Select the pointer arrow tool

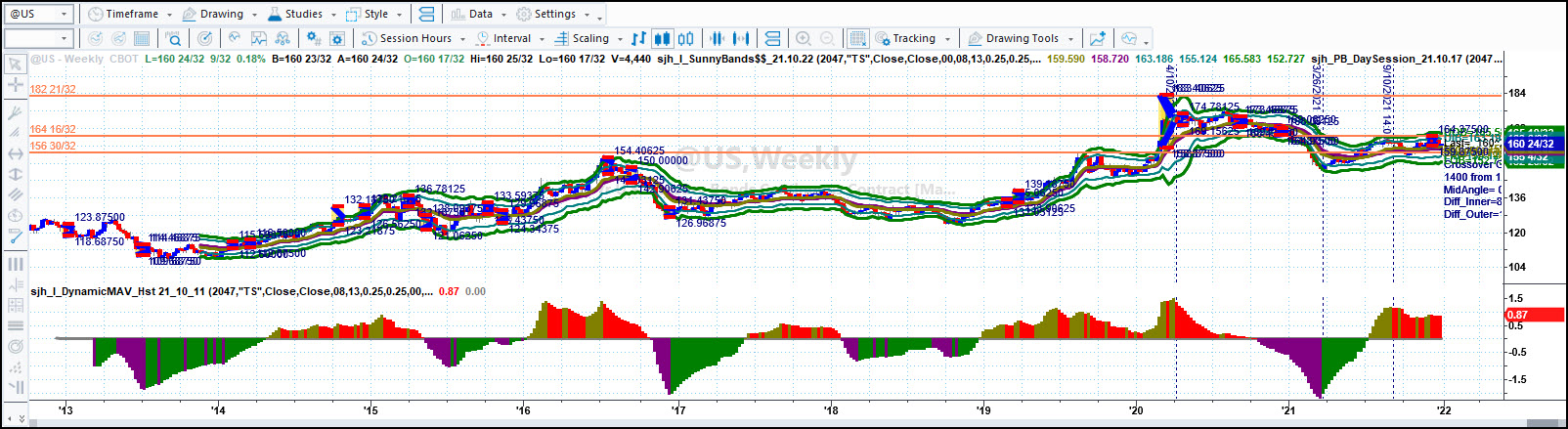coord(15,64)
